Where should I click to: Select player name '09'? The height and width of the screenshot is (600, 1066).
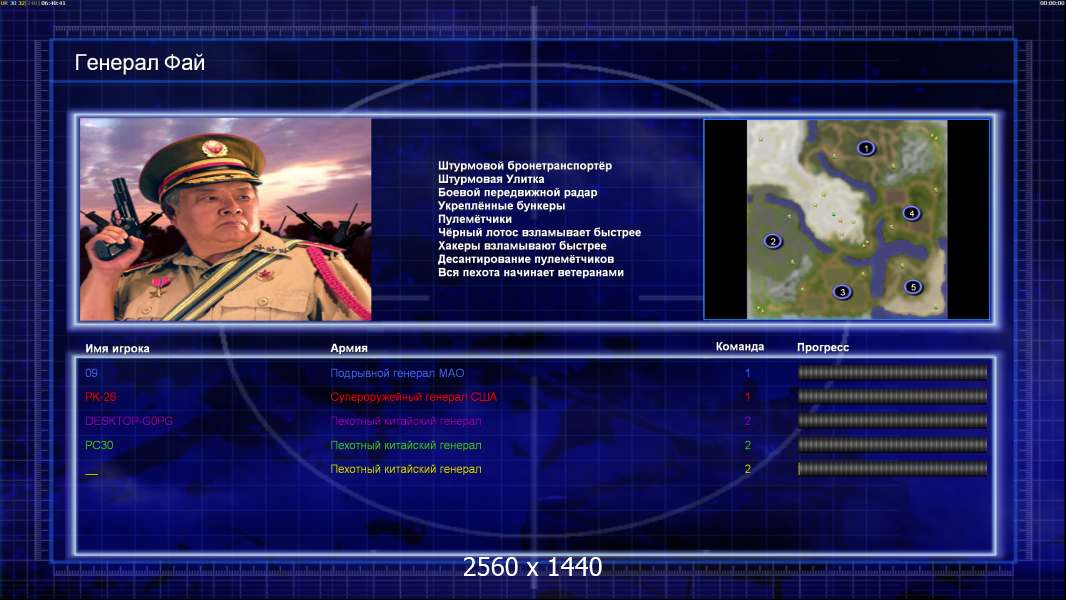(91, 373)
